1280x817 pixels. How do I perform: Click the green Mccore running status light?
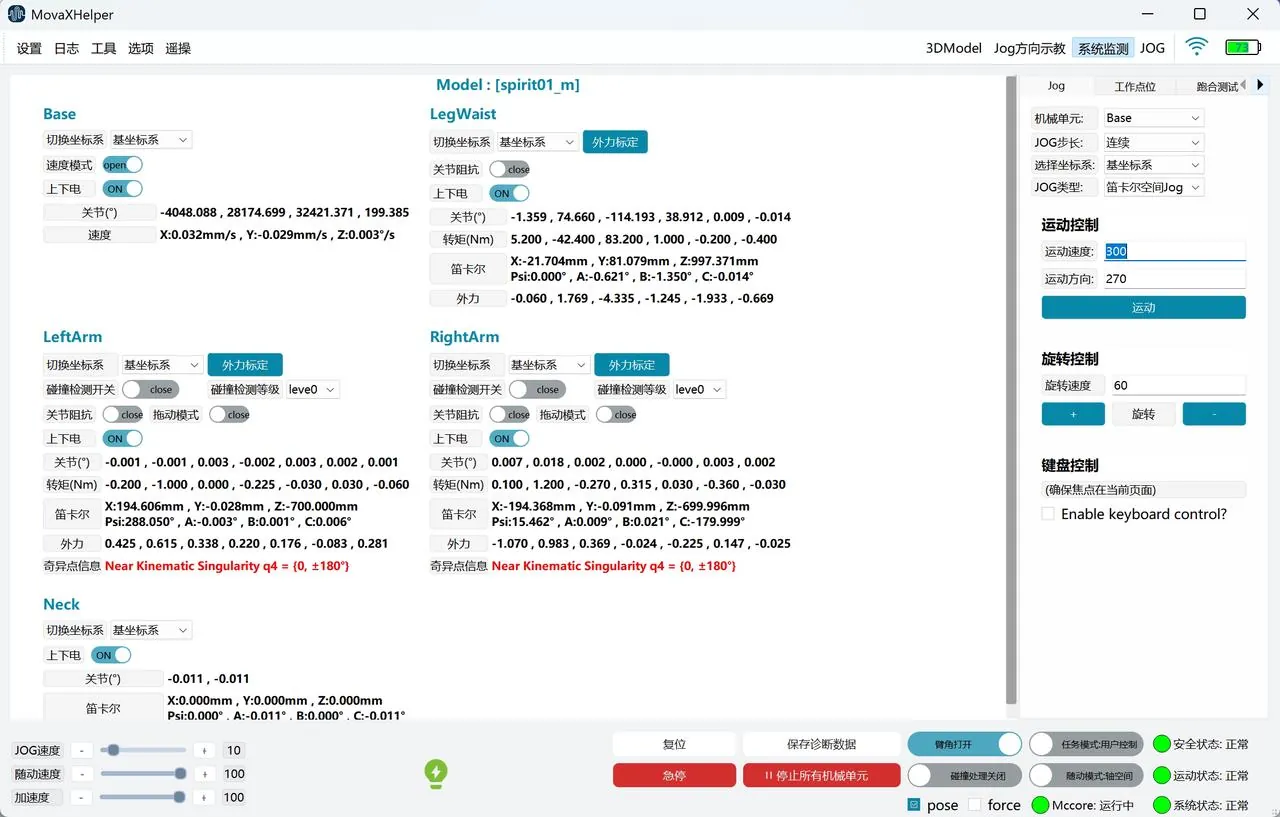(1040, 805)
